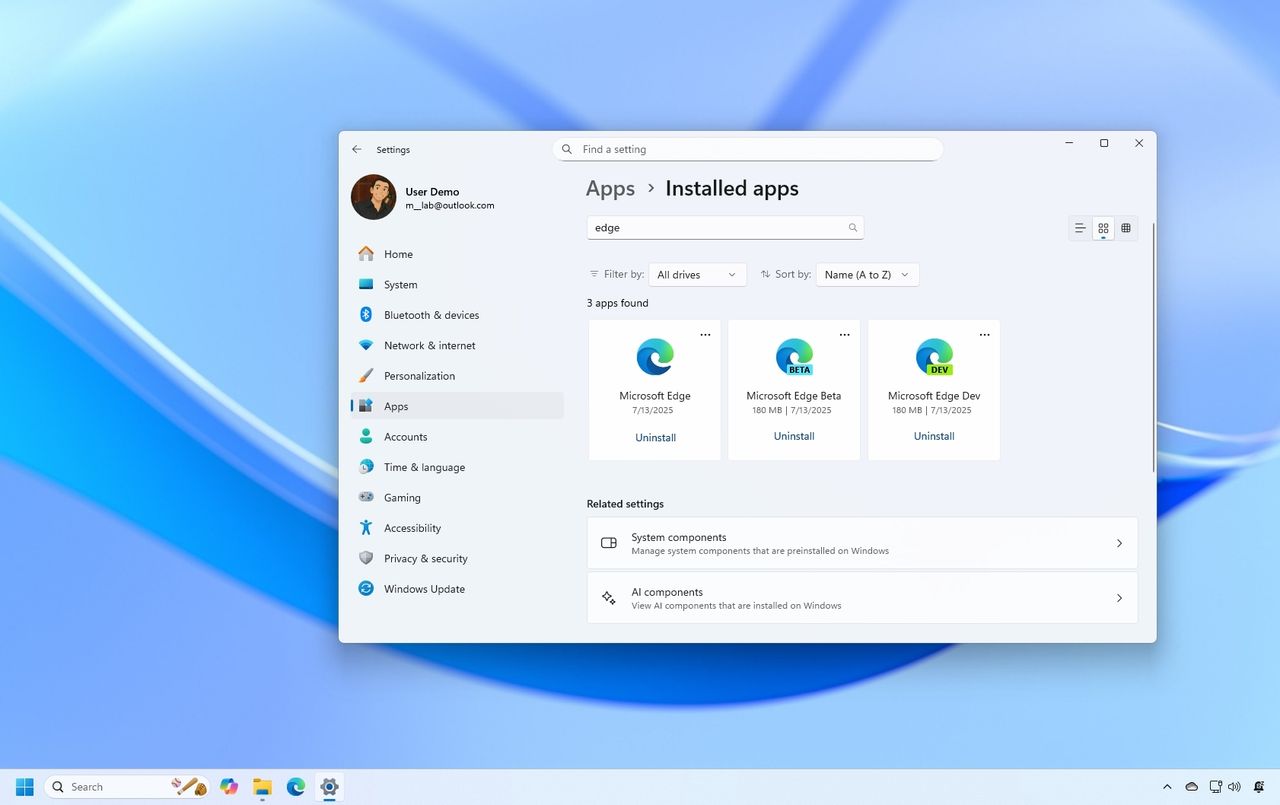The height and width of the screenshot is (805, 1280).
Task: Open the notifications bell icon
Action: point(1259,787)
